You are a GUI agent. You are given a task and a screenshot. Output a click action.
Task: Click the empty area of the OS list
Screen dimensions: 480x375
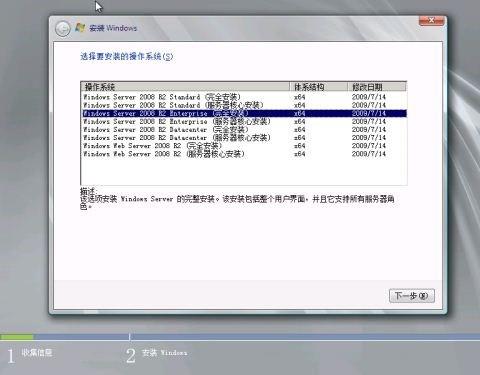pos(244,171)
